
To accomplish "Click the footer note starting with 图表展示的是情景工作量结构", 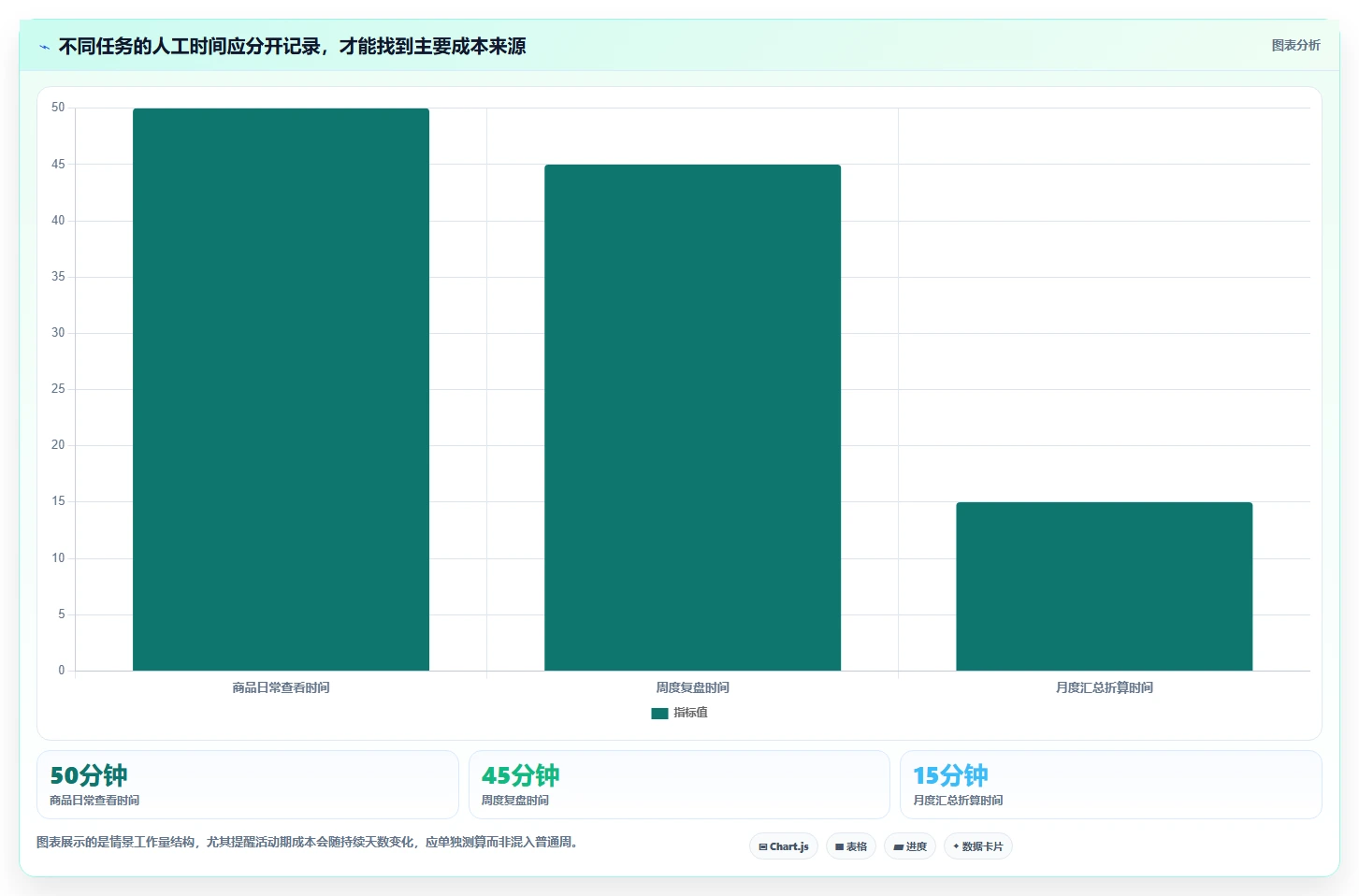I will coord(307,843).
